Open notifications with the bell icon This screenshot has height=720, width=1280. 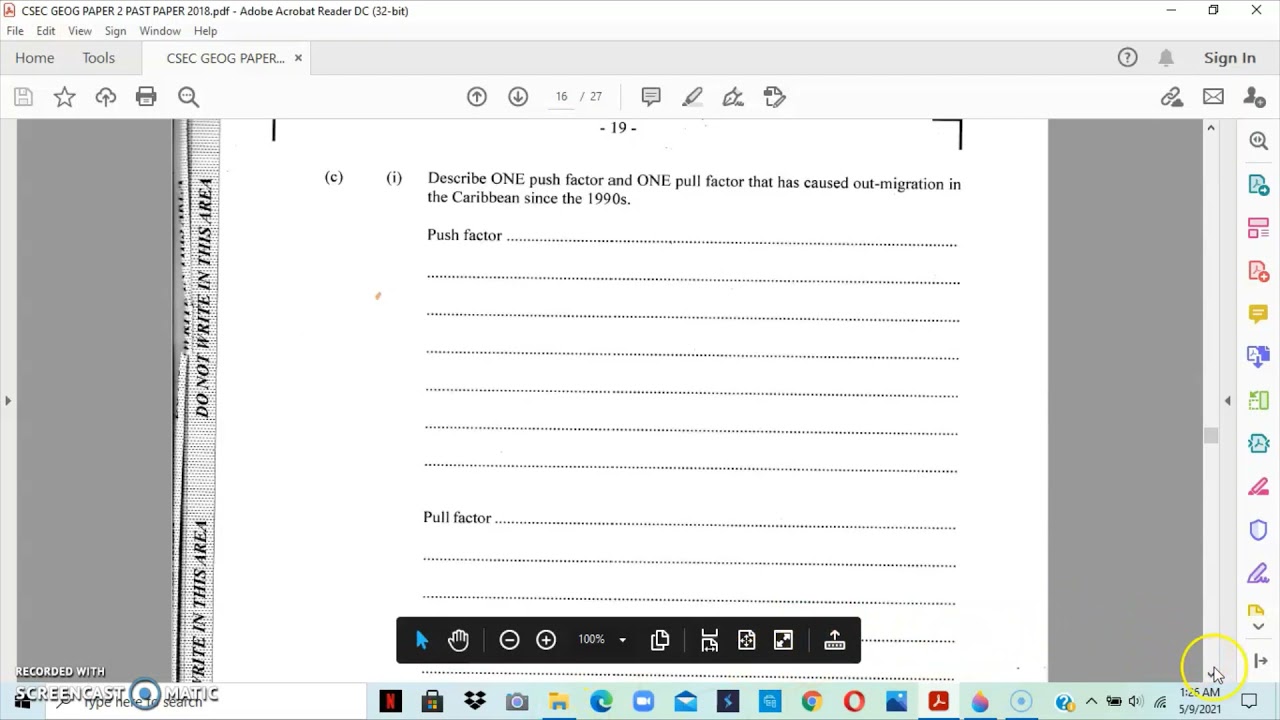pyautogui.click(x=1166, y=58)
